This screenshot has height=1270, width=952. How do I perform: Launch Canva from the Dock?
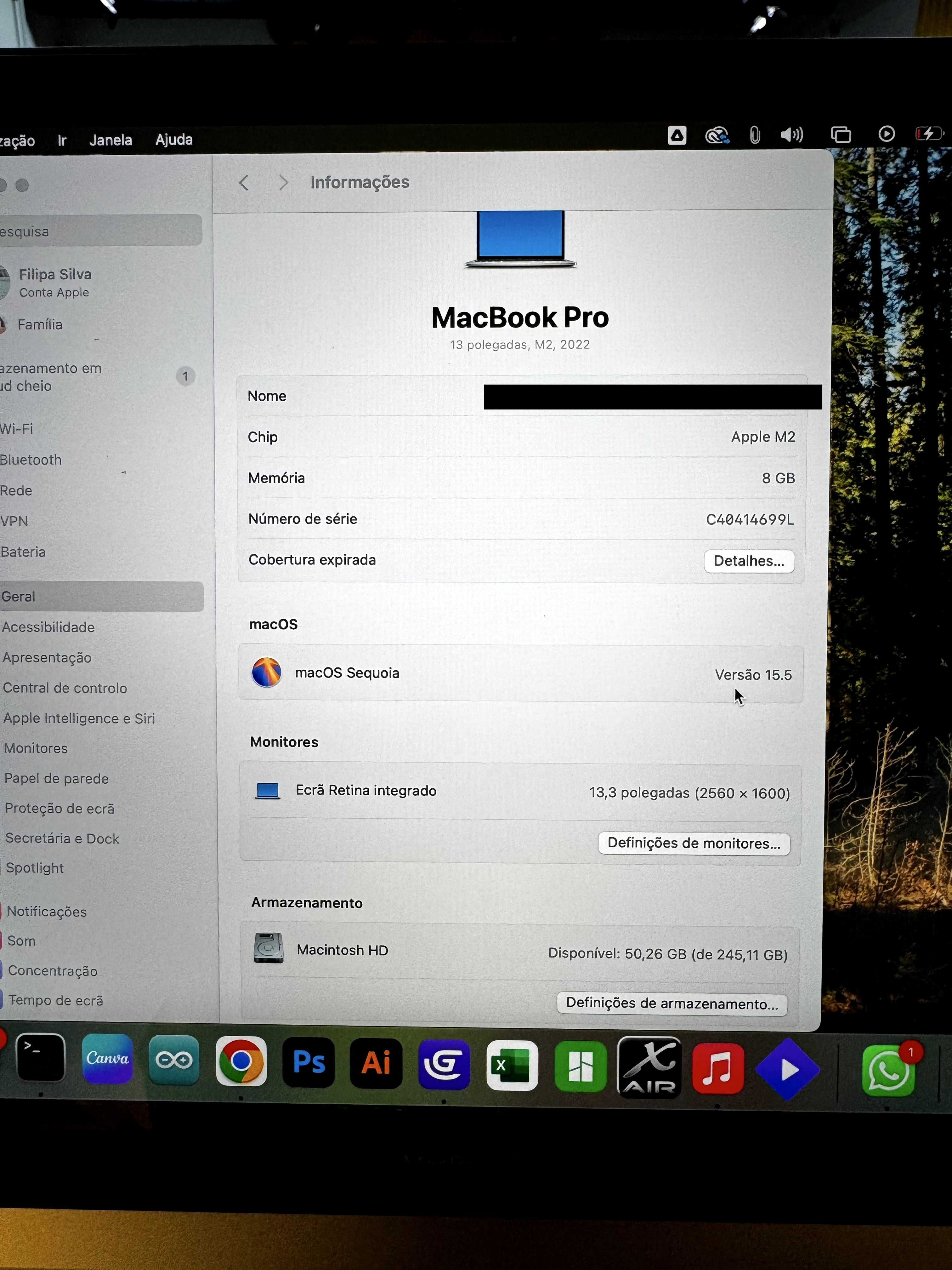point(107,1059)
